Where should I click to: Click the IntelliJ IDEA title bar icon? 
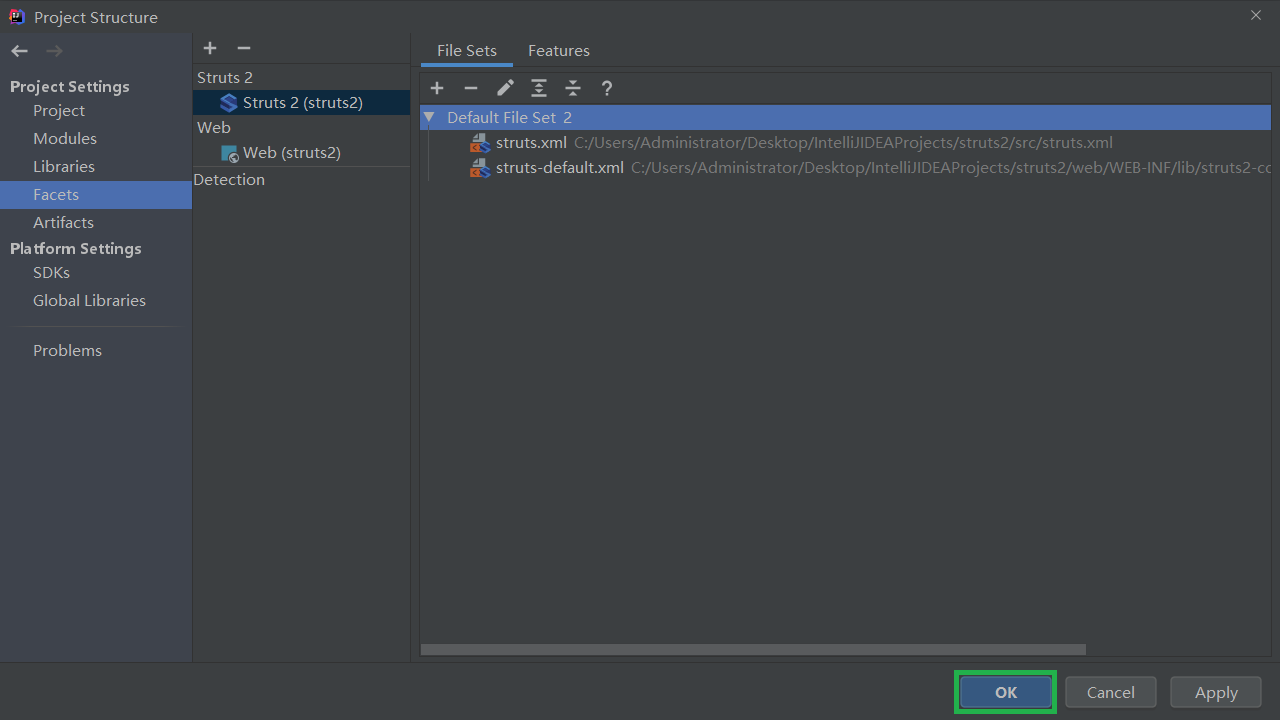pyautogui.click(x=16, y=16)
